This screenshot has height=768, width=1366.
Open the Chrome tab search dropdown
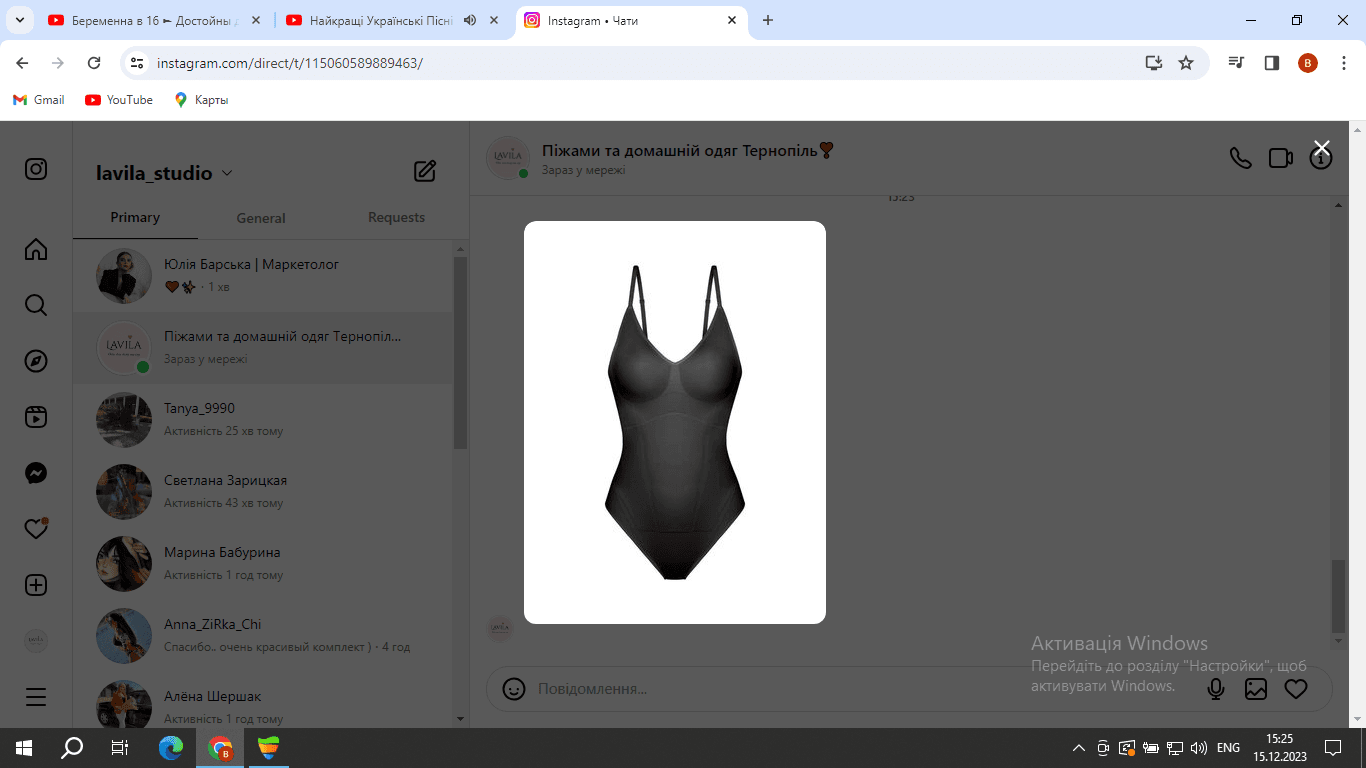pos(19,20)
